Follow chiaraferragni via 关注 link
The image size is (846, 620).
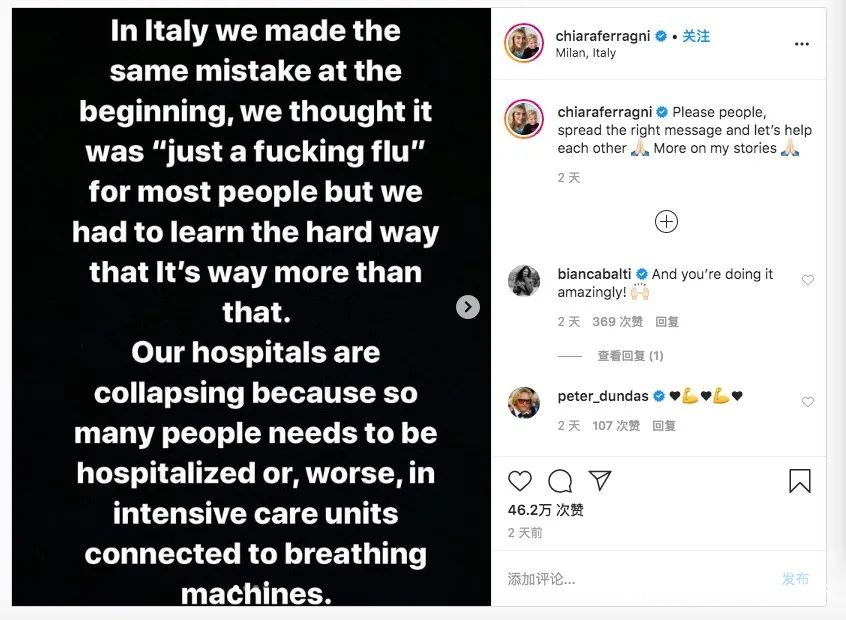click(x=696, y=36)
